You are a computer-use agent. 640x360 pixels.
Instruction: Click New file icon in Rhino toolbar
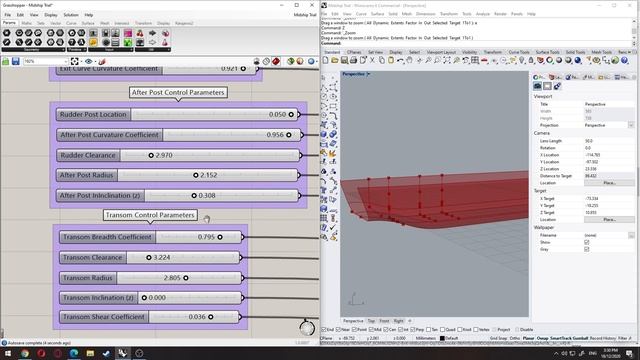325,60
